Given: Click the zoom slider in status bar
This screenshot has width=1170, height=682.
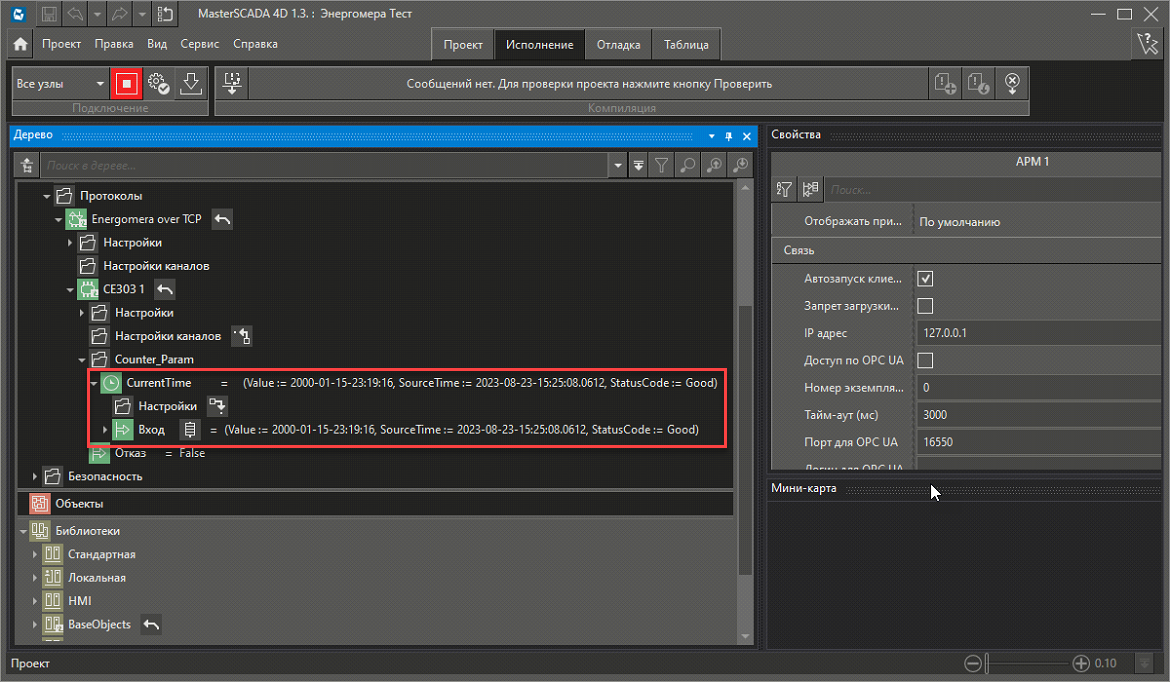Looking at the screenshot, I should [x=1032, y=663].
